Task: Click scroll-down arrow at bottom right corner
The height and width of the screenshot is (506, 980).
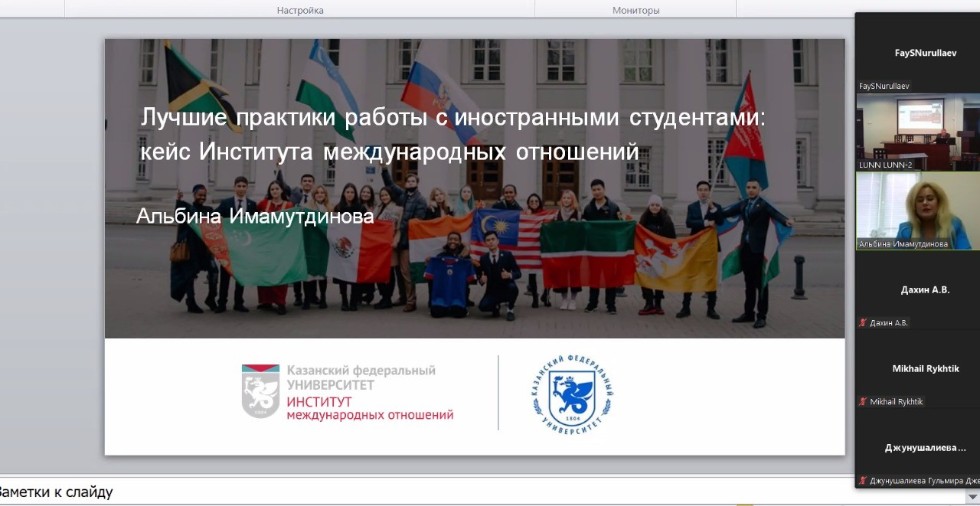Action: 971,496
